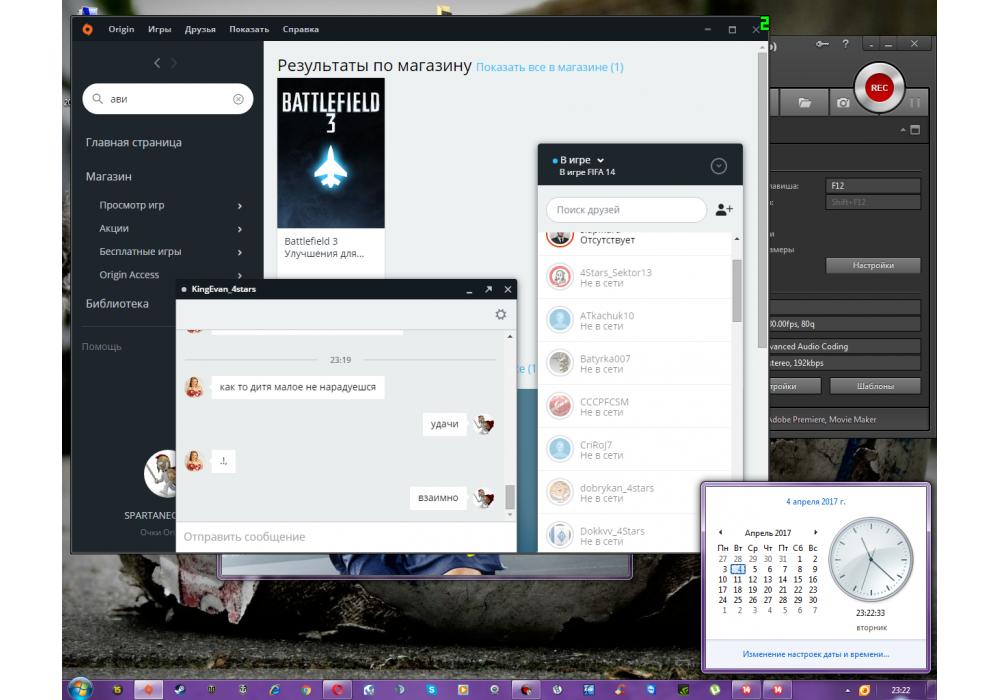Click the Отправить сообщение message field

click(346, 537)
